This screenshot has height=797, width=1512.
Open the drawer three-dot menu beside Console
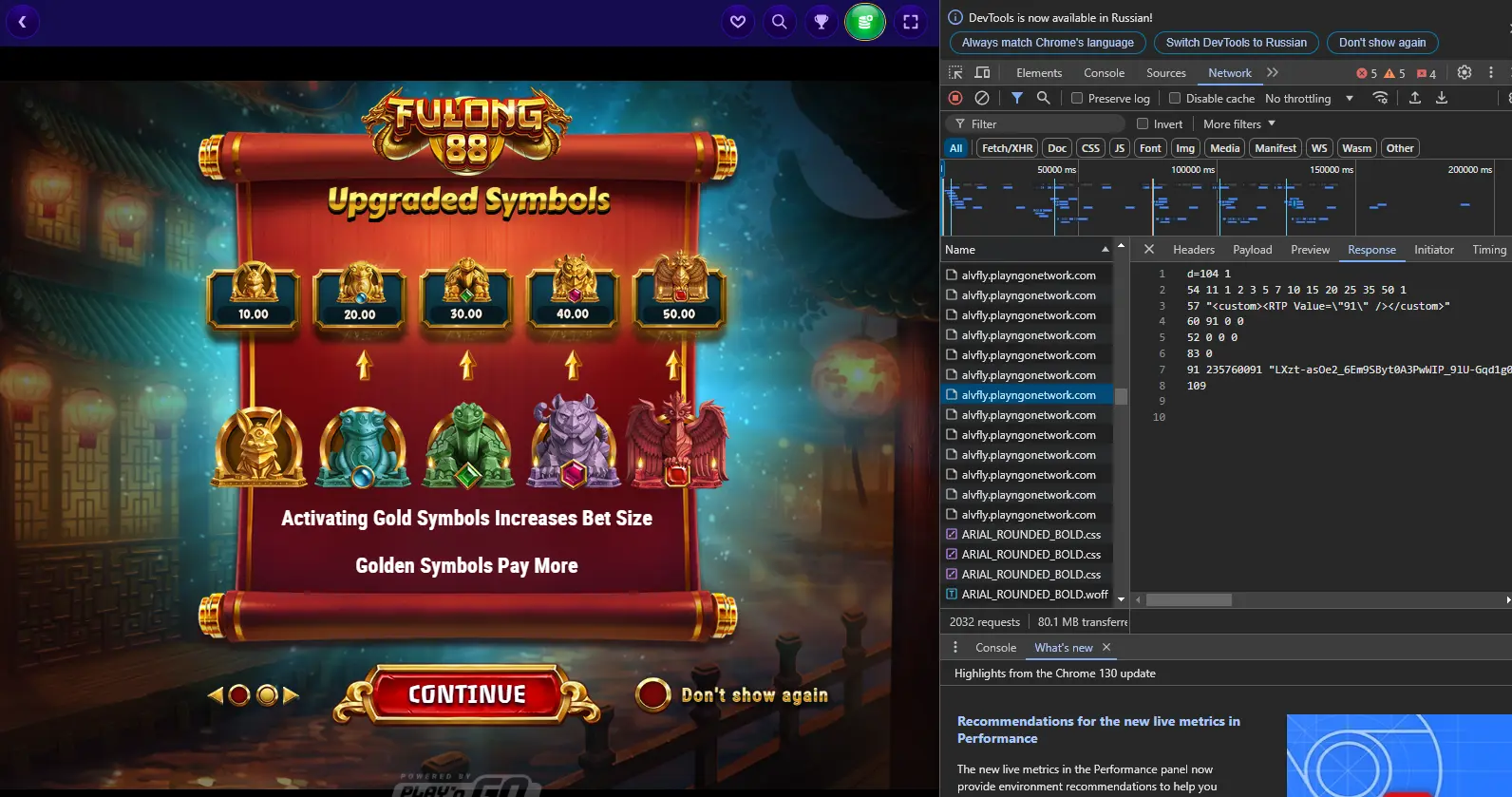click(x=955, y=647)
